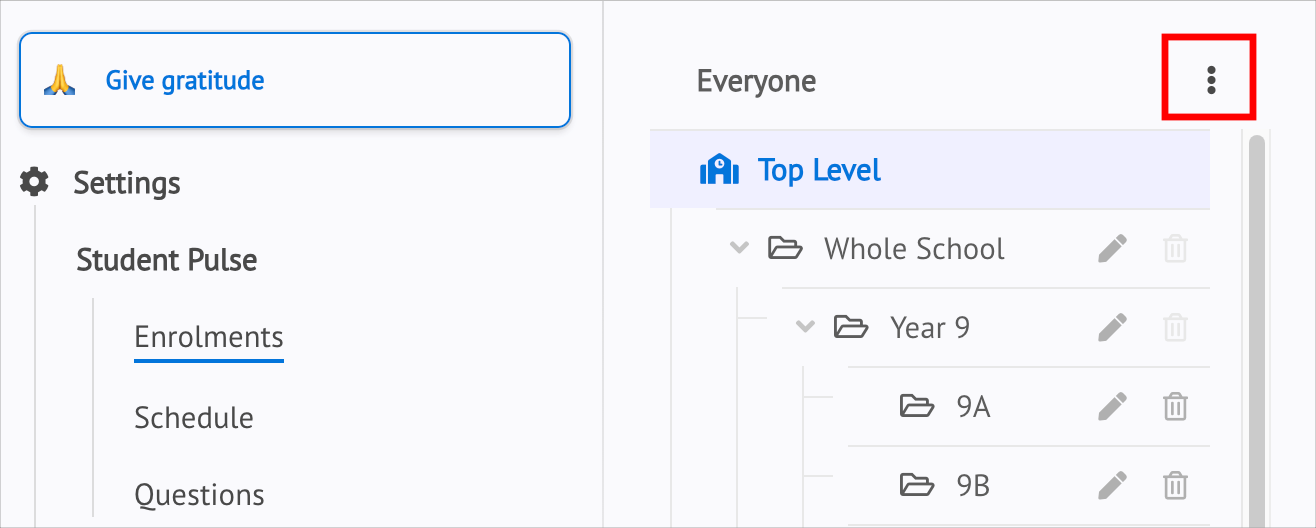Collapse the Whole School group
1316x528 pixels.
point(739,248)
